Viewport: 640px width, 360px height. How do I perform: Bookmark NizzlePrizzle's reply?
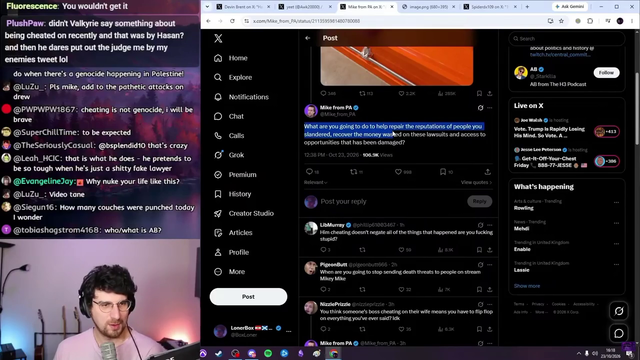(479, 329)
